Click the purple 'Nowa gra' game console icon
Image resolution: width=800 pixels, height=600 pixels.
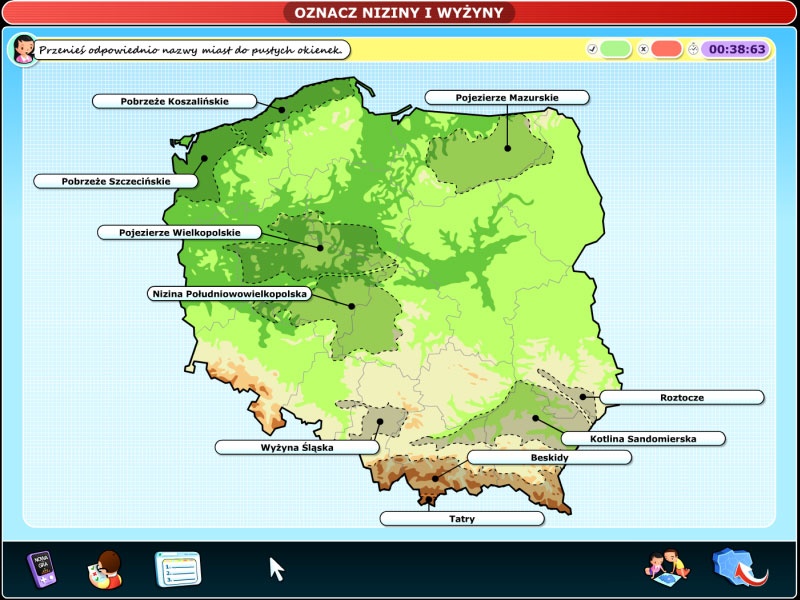(41, 568)
